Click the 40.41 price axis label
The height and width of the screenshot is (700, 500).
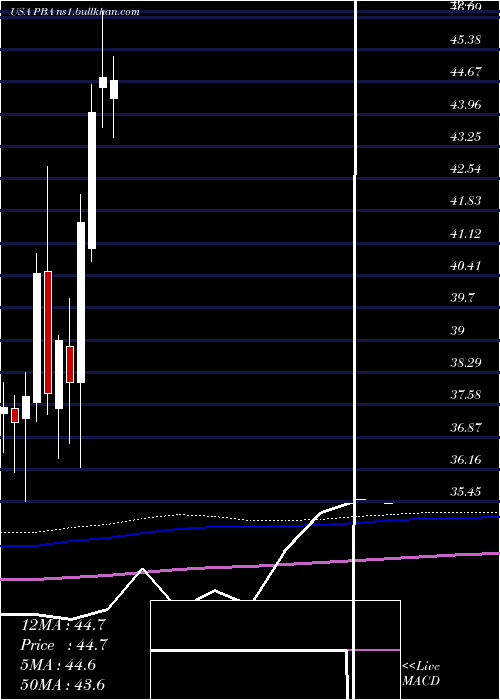(x=466, y=266)
